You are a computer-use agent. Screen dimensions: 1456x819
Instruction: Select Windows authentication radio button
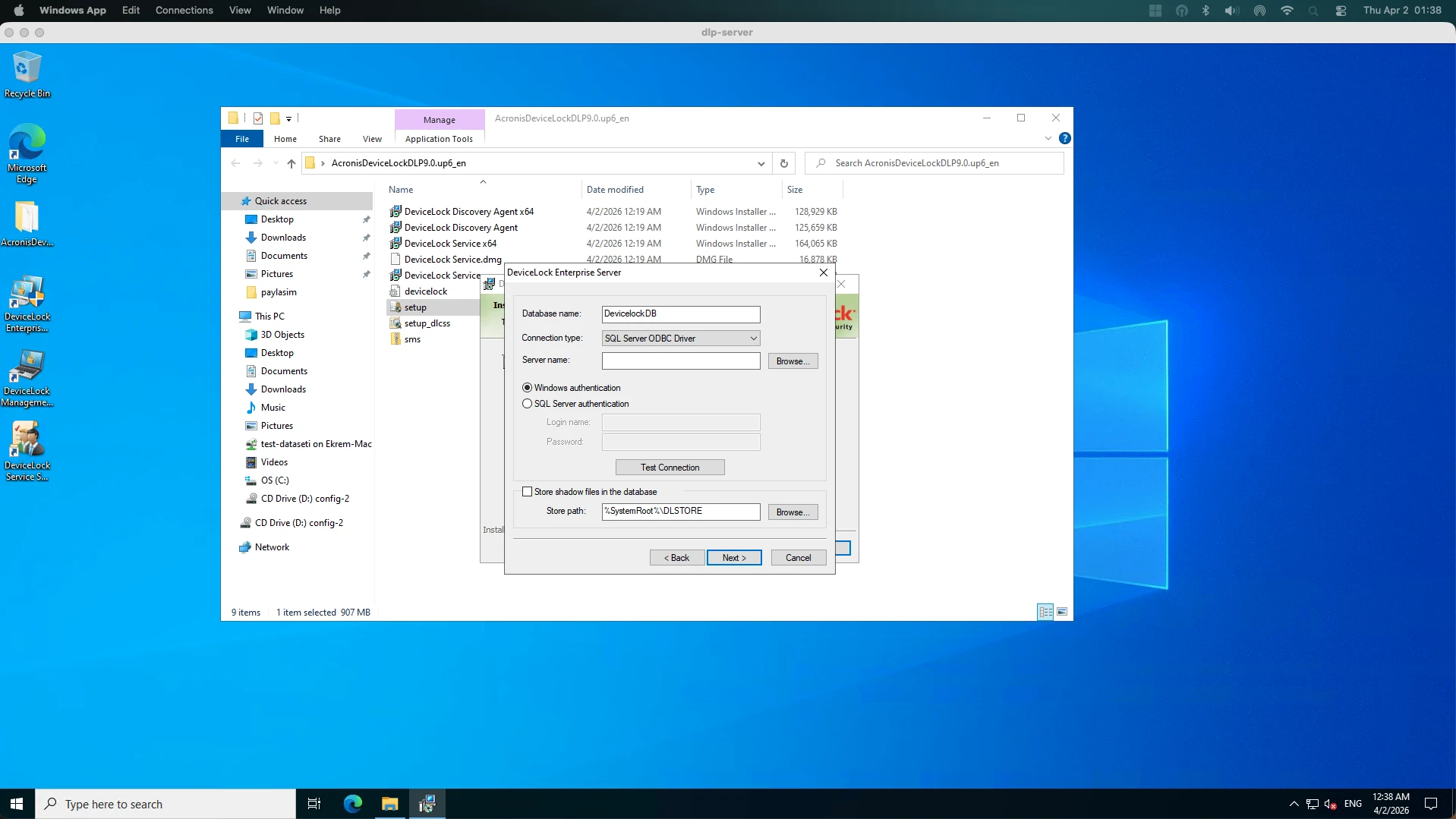coord(527,388)
